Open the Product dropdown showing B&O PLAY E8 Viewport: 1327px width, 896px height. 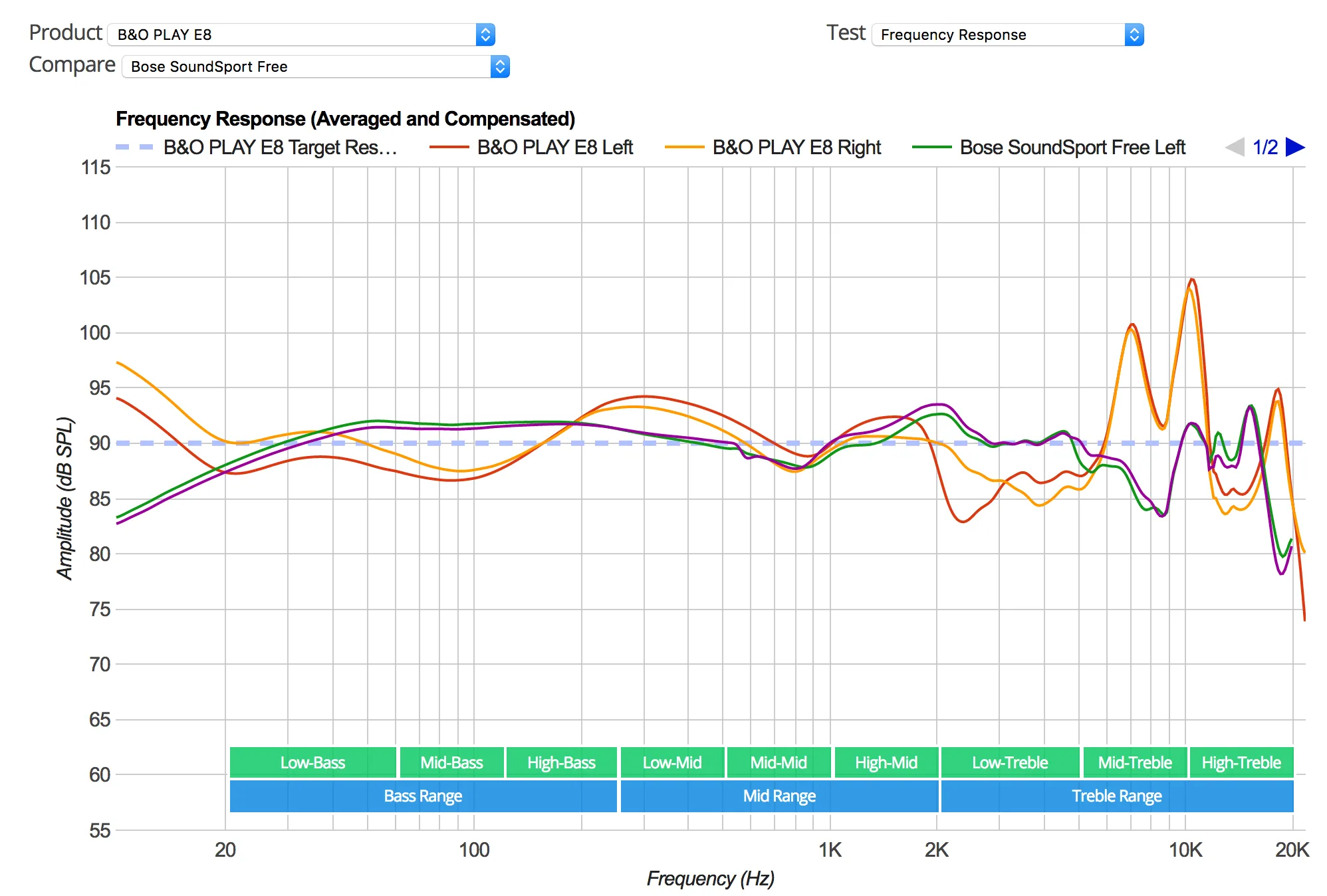click(x=301, y=35)
